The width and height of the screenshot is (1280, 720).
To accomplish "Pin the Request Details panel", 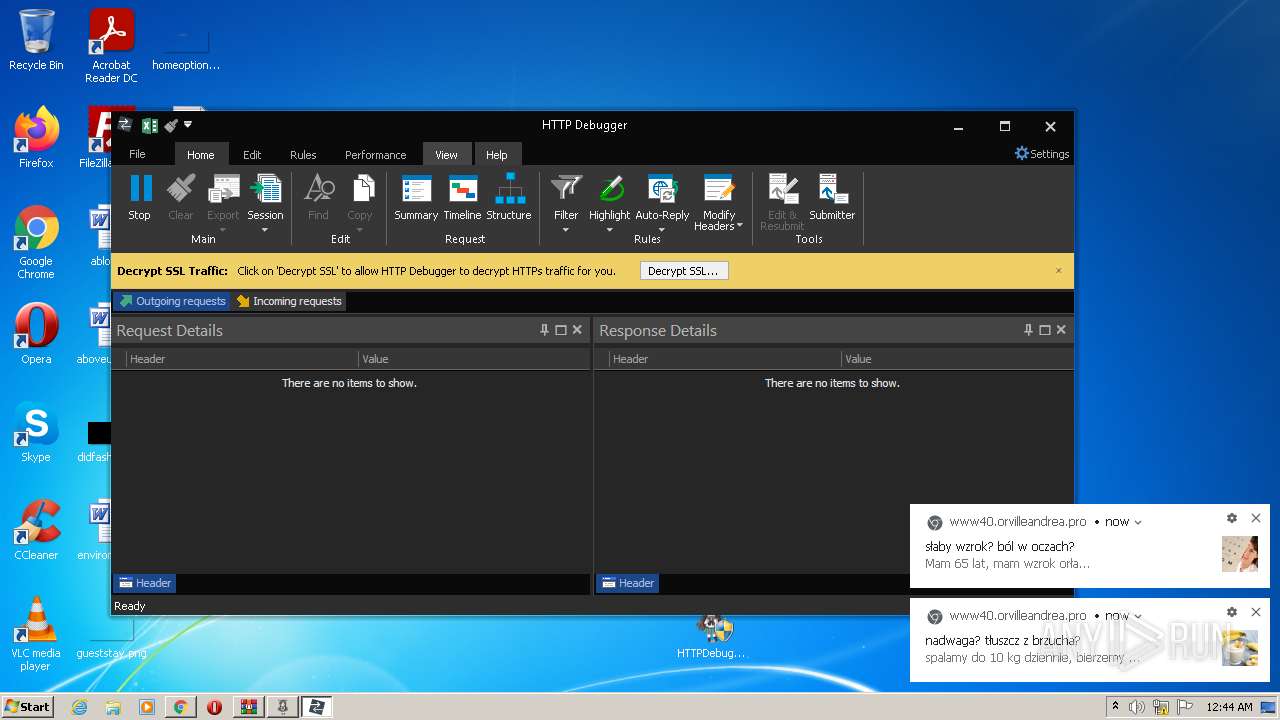I will pyautogui.click(x=545, y=330).
